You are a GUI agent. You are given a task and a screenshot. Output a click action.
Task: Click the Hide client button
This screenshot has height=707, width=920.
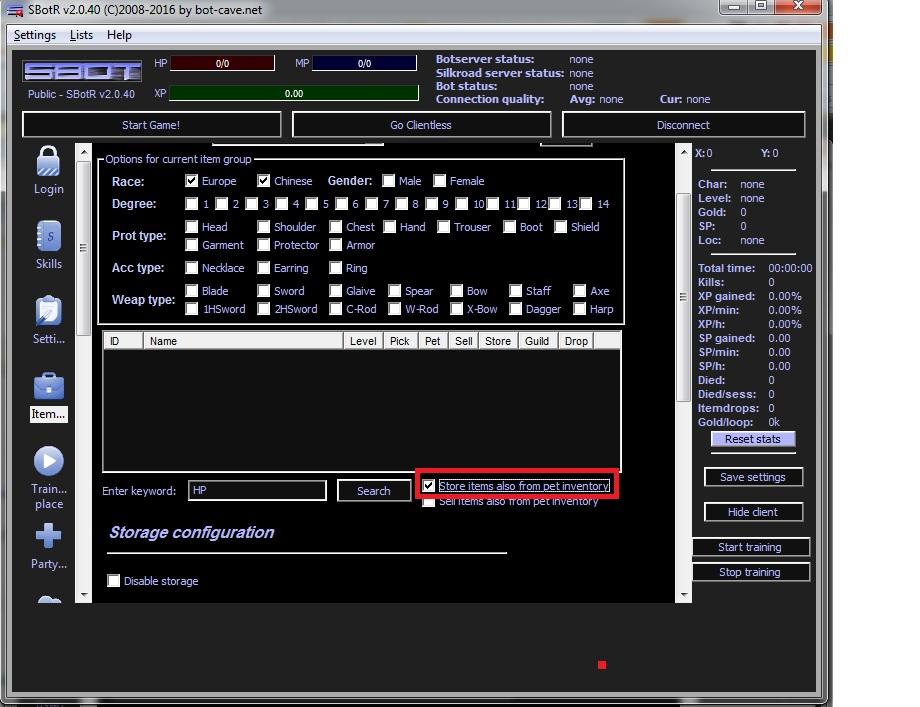pos(753,512)
